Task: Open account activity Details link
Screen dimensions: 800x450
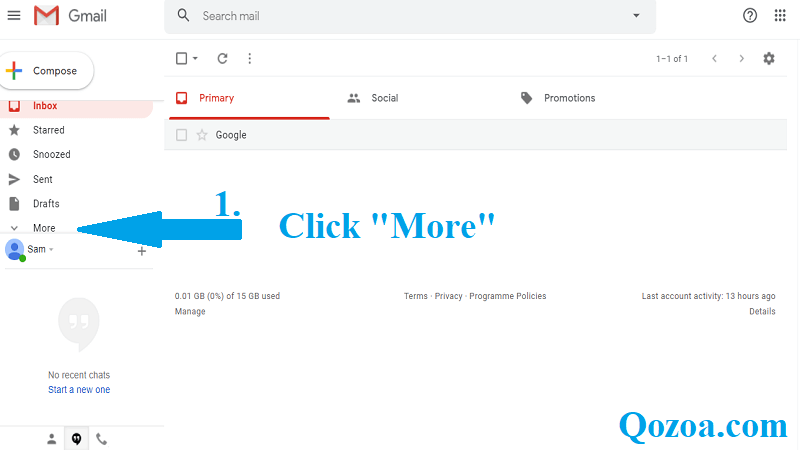Action: pyautogui.click(x=762, y=311)
